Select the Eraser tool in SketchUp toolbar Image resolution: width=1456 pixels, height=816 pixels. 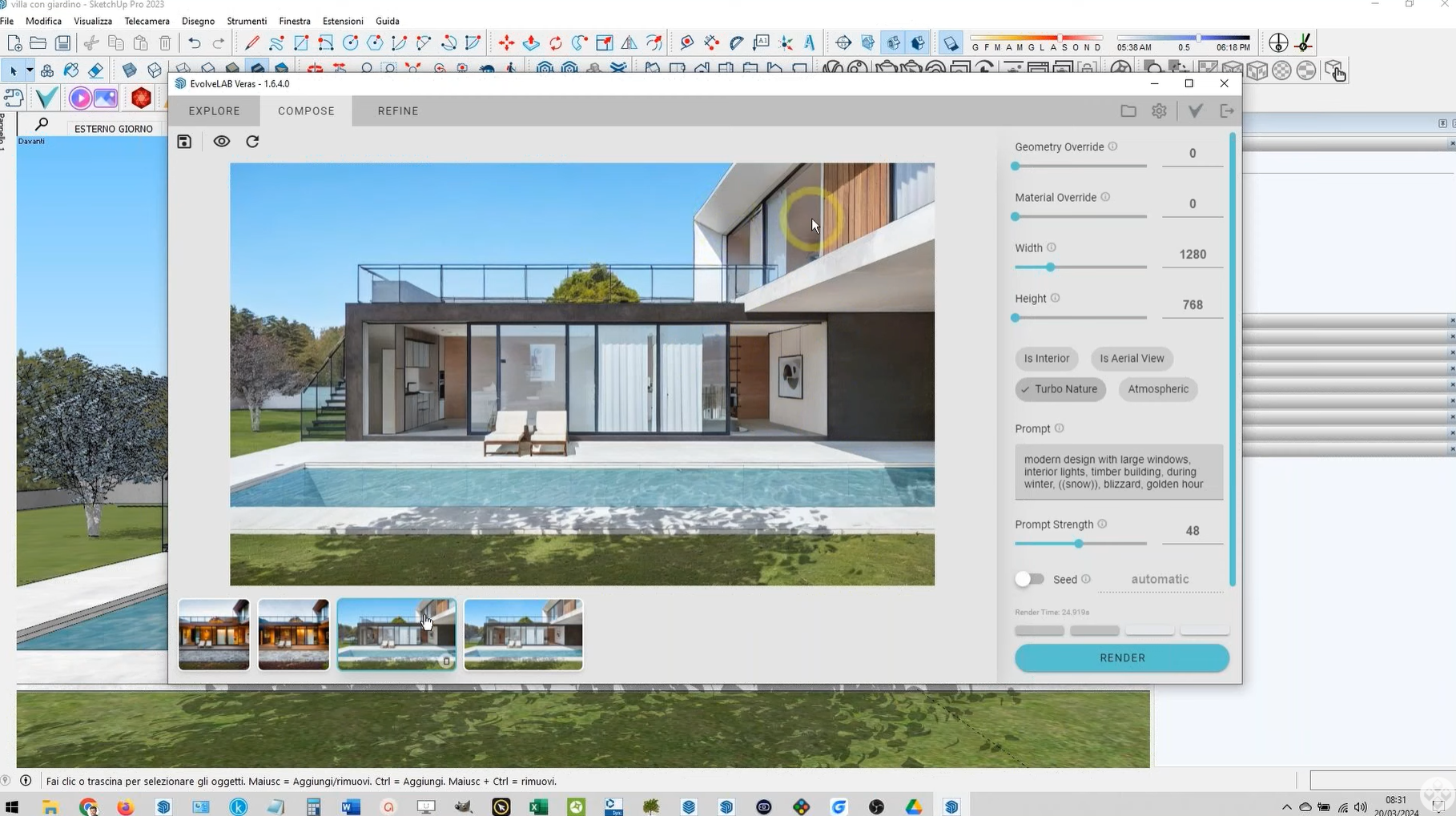pyautogui.click(x=96, y=70)
